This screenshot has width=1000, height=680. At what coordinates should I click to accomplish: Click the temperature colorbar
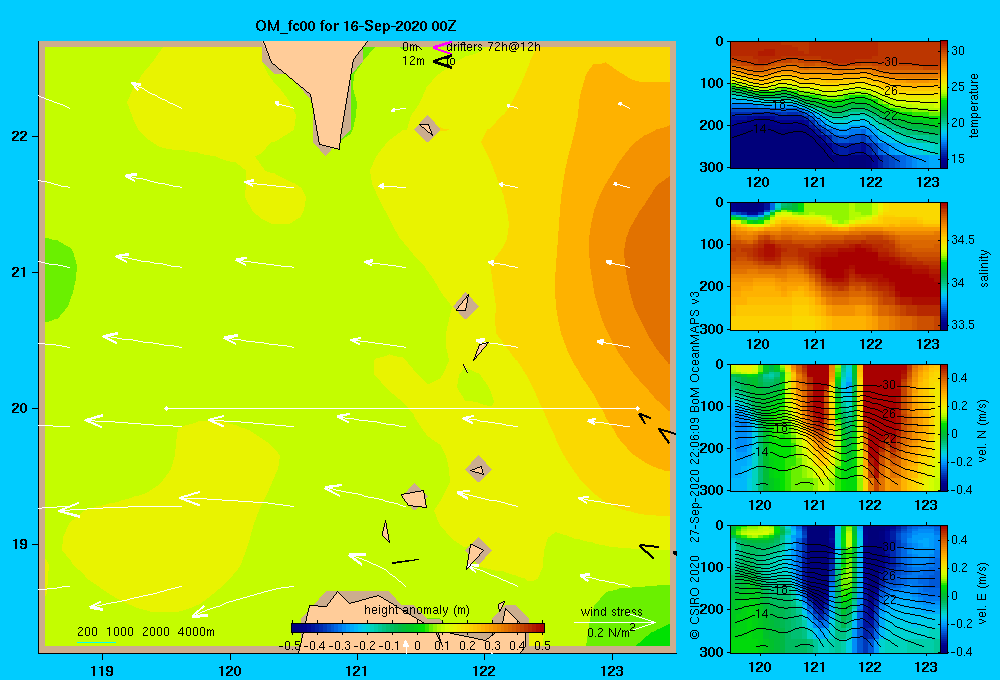click(944, 105)
